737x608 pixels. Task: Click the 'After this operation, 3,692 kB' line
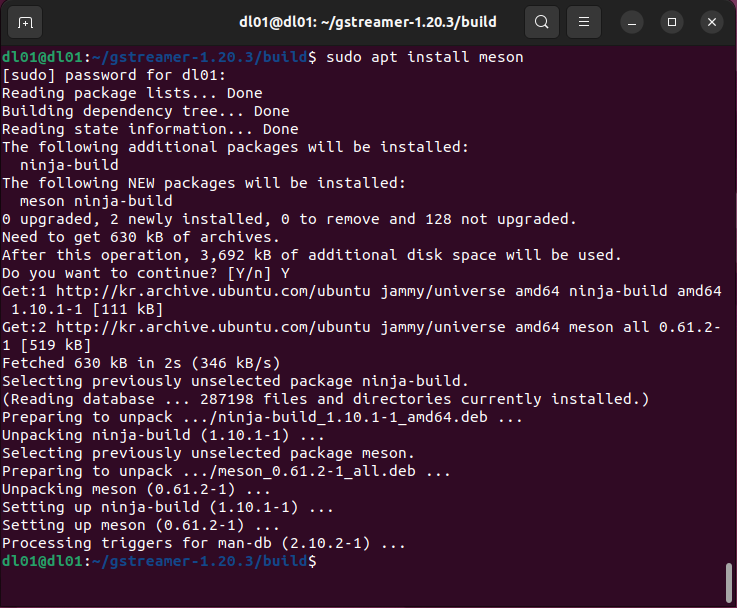coord(312,255)
